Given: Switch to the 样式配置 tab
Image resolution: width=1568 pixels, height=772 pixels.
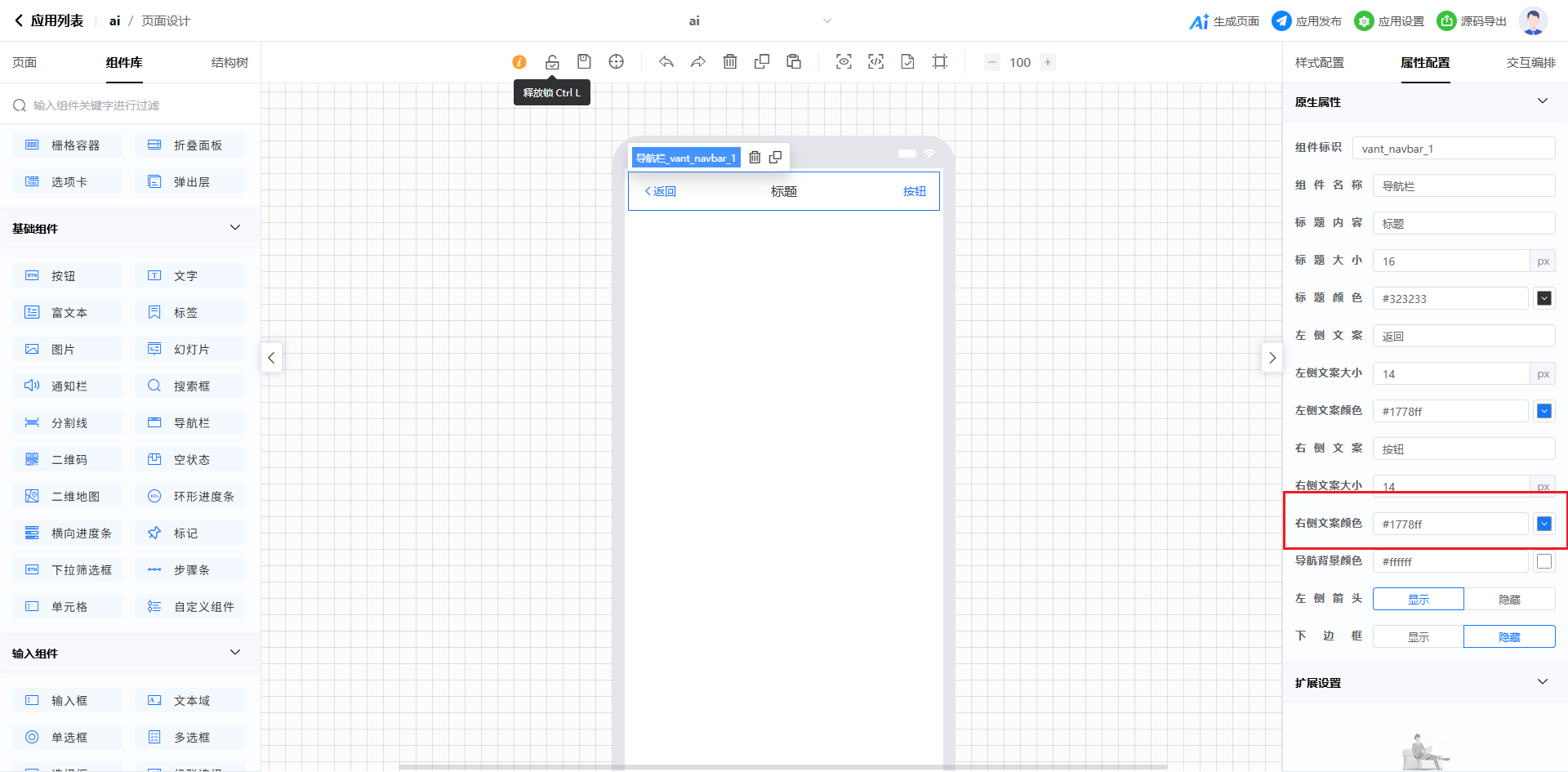Looking at the screenshot, I should point(1319,62).
